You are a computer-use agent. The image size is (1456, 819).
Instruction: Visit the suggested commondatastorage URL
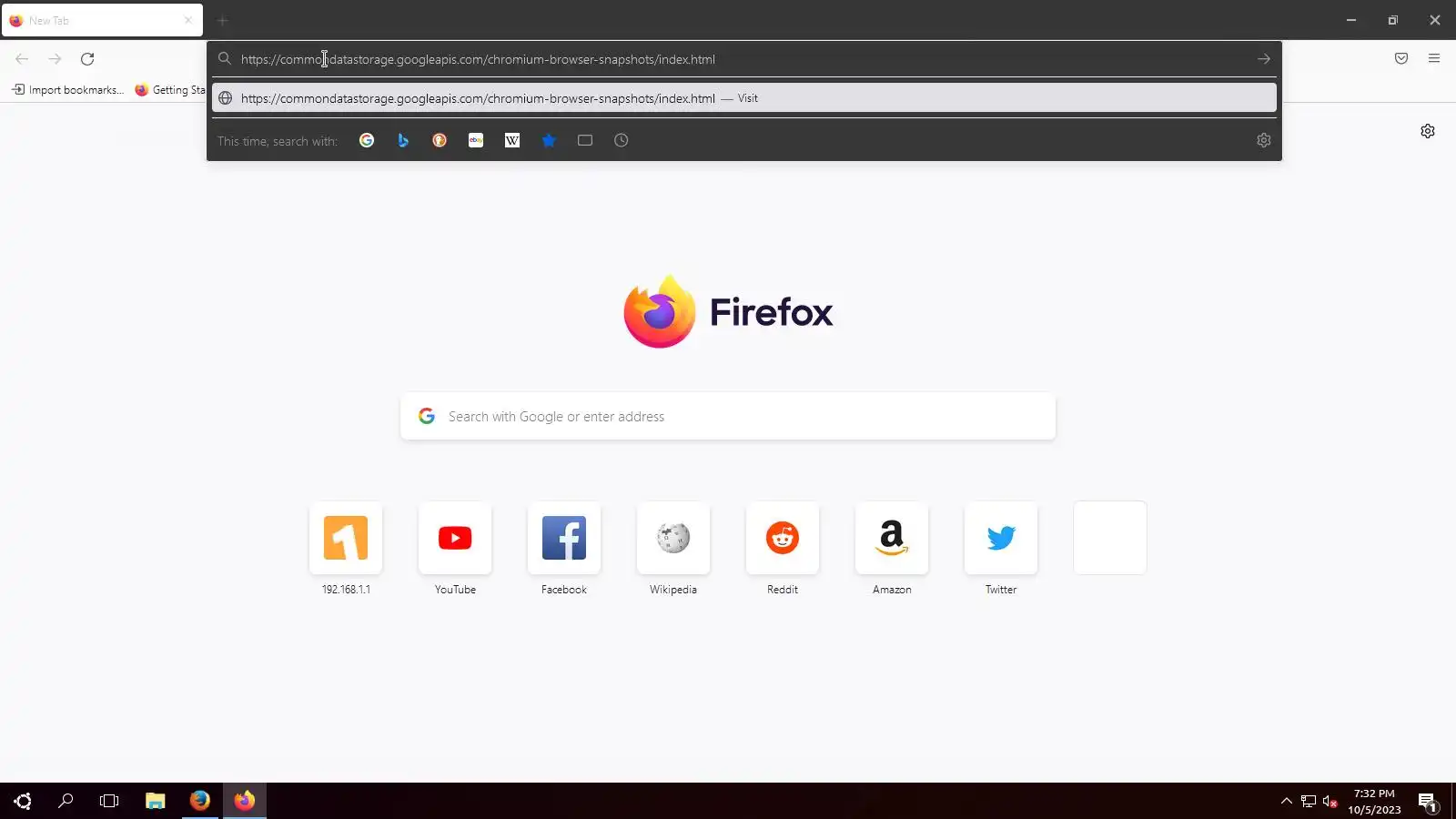[743, 98]
